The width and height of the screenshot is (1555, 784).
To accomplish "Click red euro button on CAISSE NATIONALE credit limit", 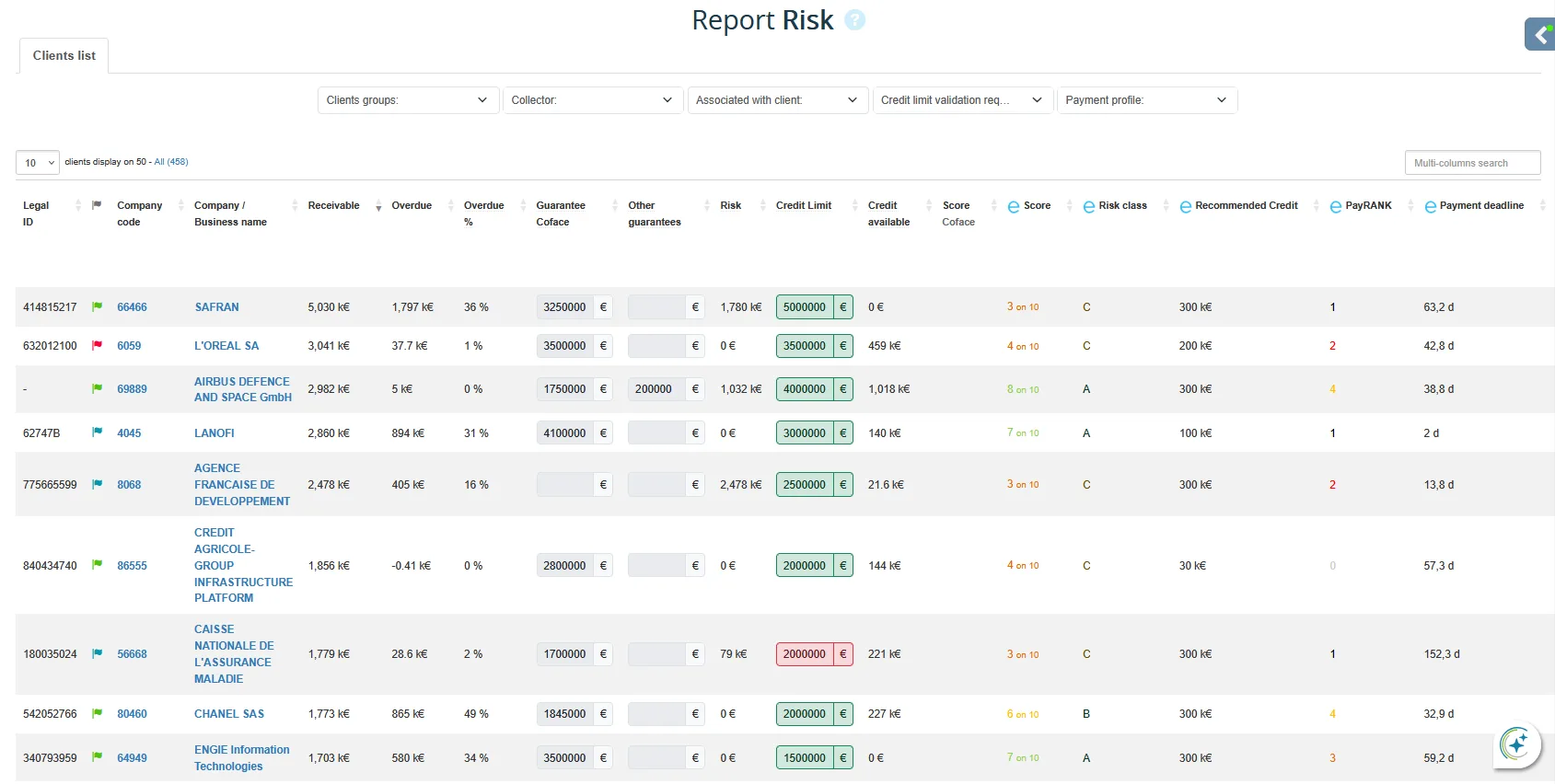I will [843, 653].
